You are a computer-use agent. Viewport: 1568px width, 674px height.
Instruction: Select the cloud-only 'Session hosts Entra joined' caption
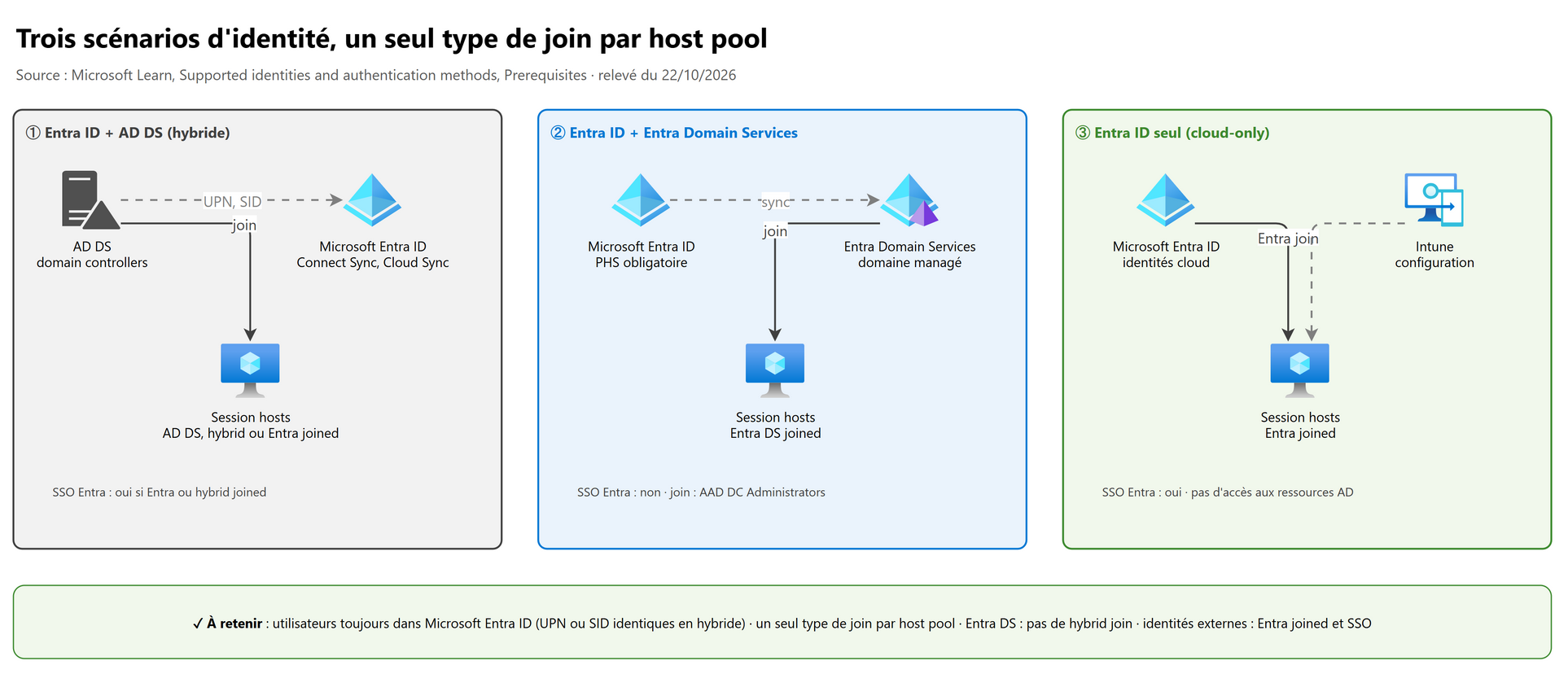1300,426
